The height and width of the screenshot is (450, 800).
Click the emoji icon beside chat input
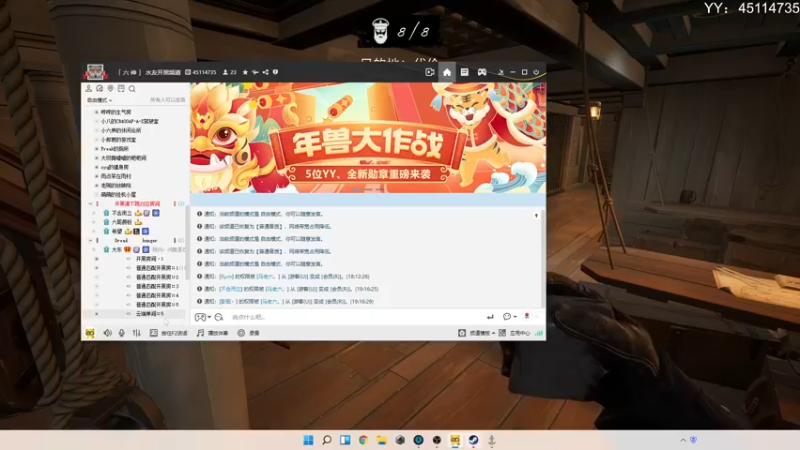[x=219, y=317]
